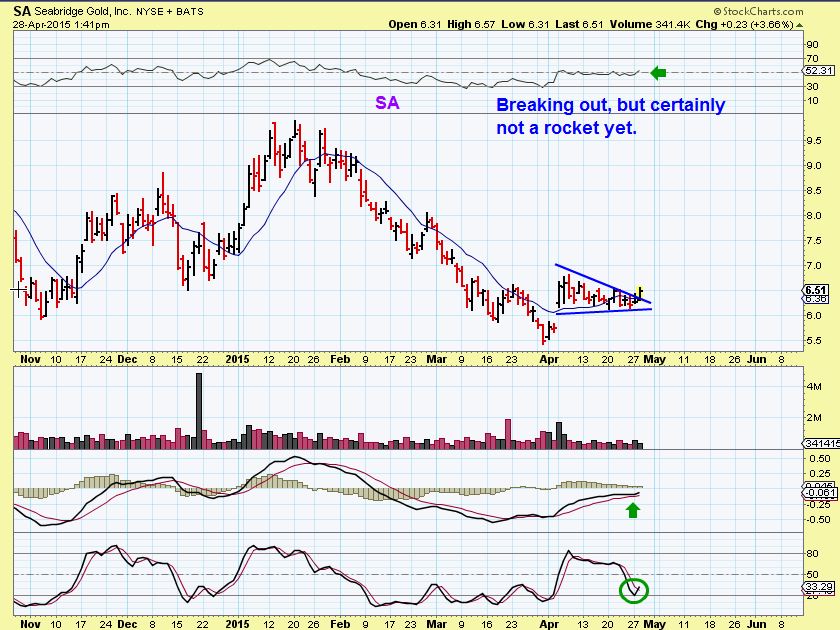The height and width of the screenshot is (630, 840).
Task: Click the Open 6.31 value
Action: [x=415, y=25]
